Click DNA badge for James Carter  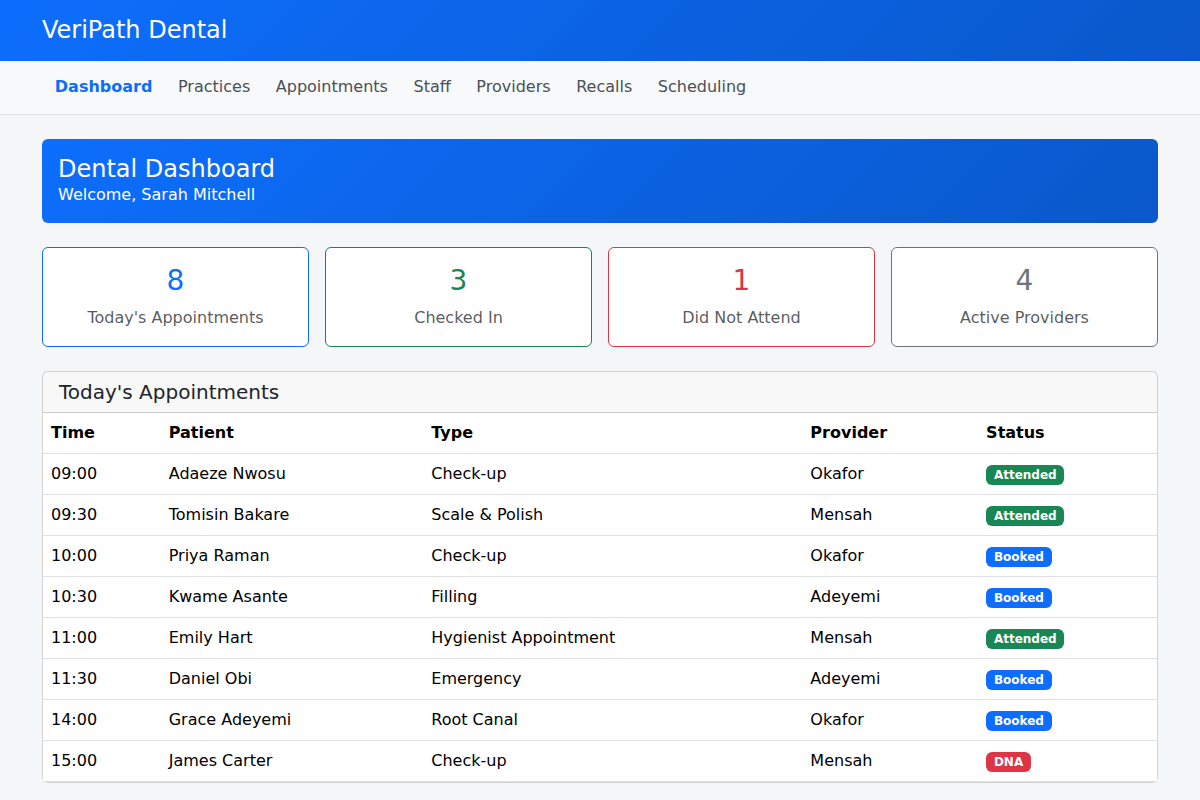click(1008, 762)
